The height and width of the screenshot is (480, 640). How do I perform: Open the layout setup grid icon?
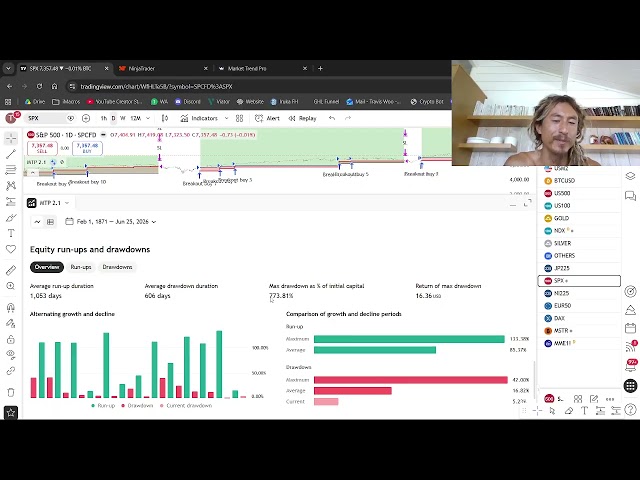(240, 118)
